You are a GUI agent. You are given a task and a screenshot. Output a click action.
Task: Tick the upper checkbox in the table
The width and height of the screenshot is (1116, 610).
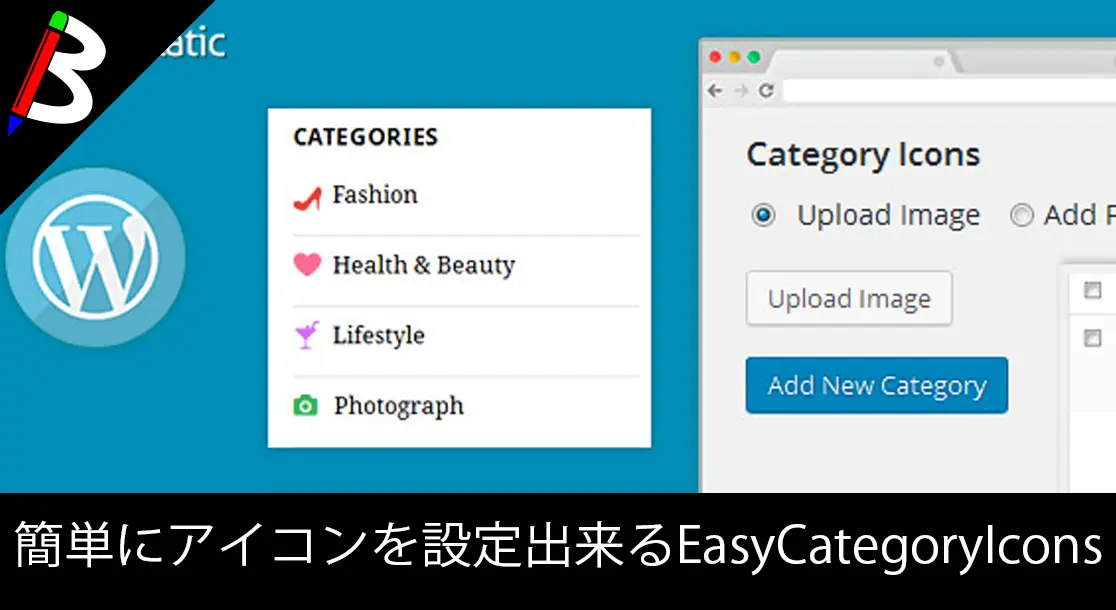click(1092, 290)
